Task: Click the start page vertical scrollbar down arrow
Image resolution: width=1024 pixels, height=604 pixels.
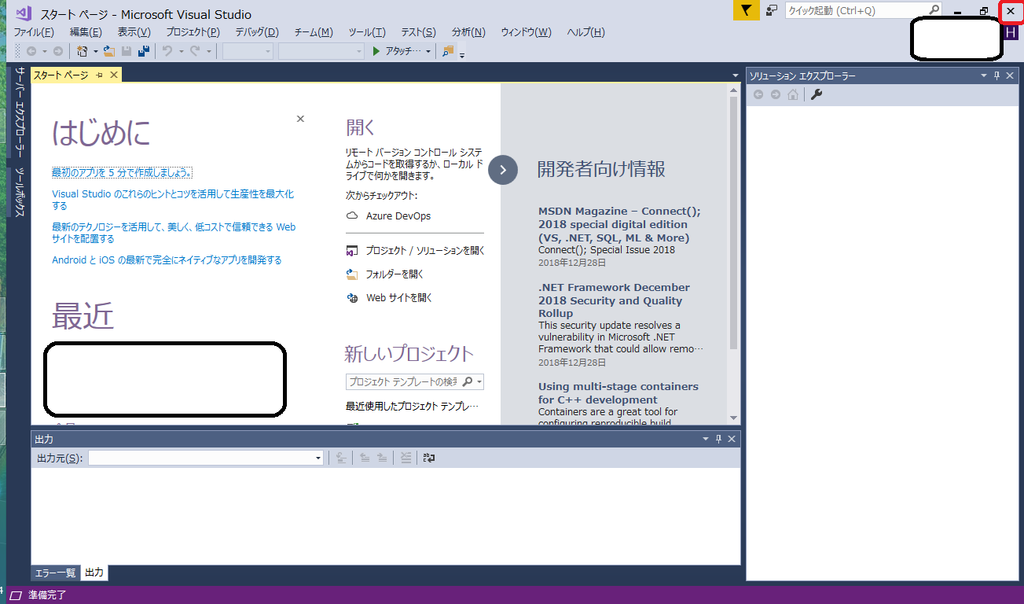Action: [733, 418]
